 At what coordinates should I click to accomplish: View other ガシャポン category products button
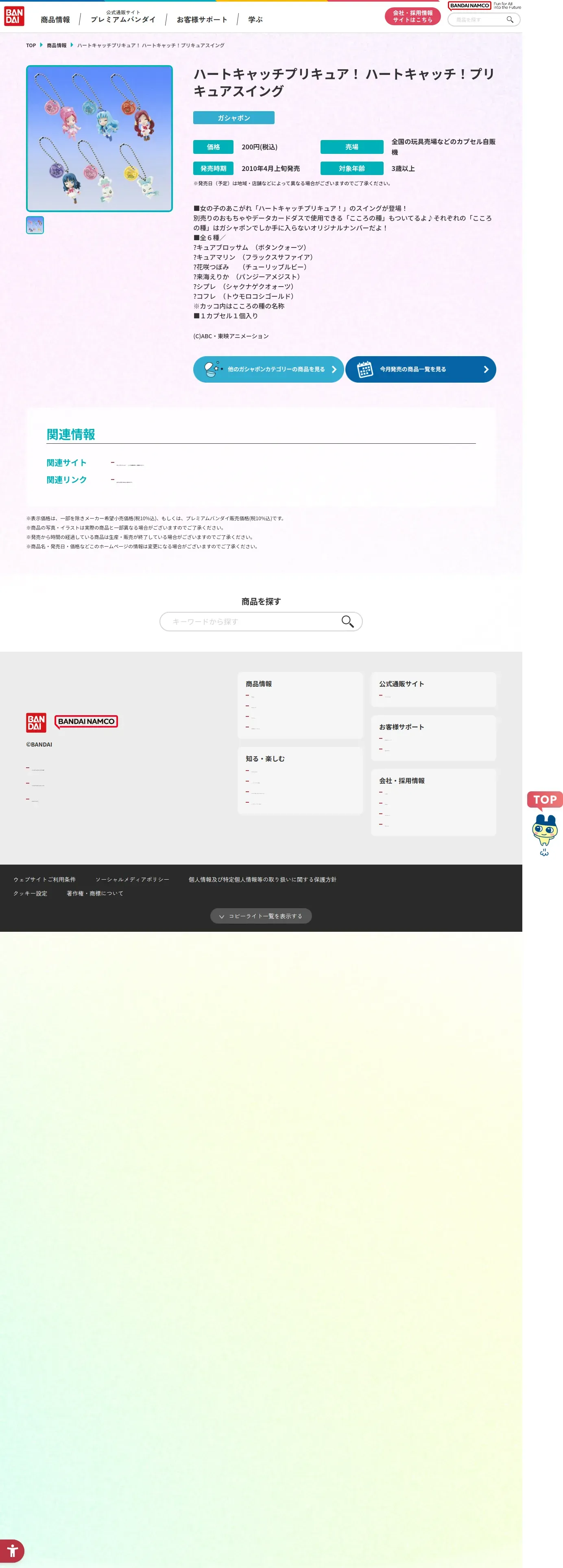coord(269,370)
